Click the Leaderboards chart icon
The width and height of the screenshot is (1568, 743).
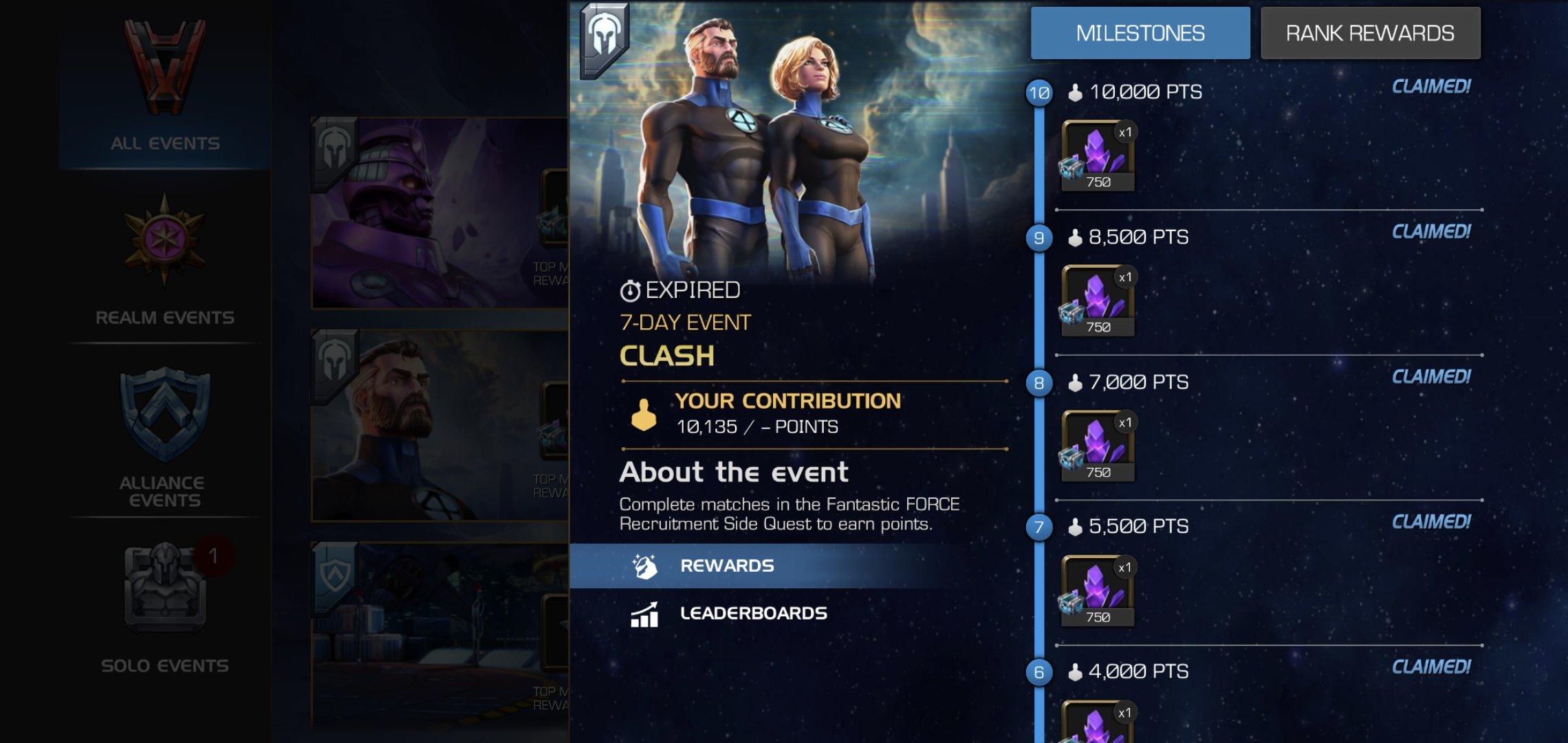tap(644, 614)
